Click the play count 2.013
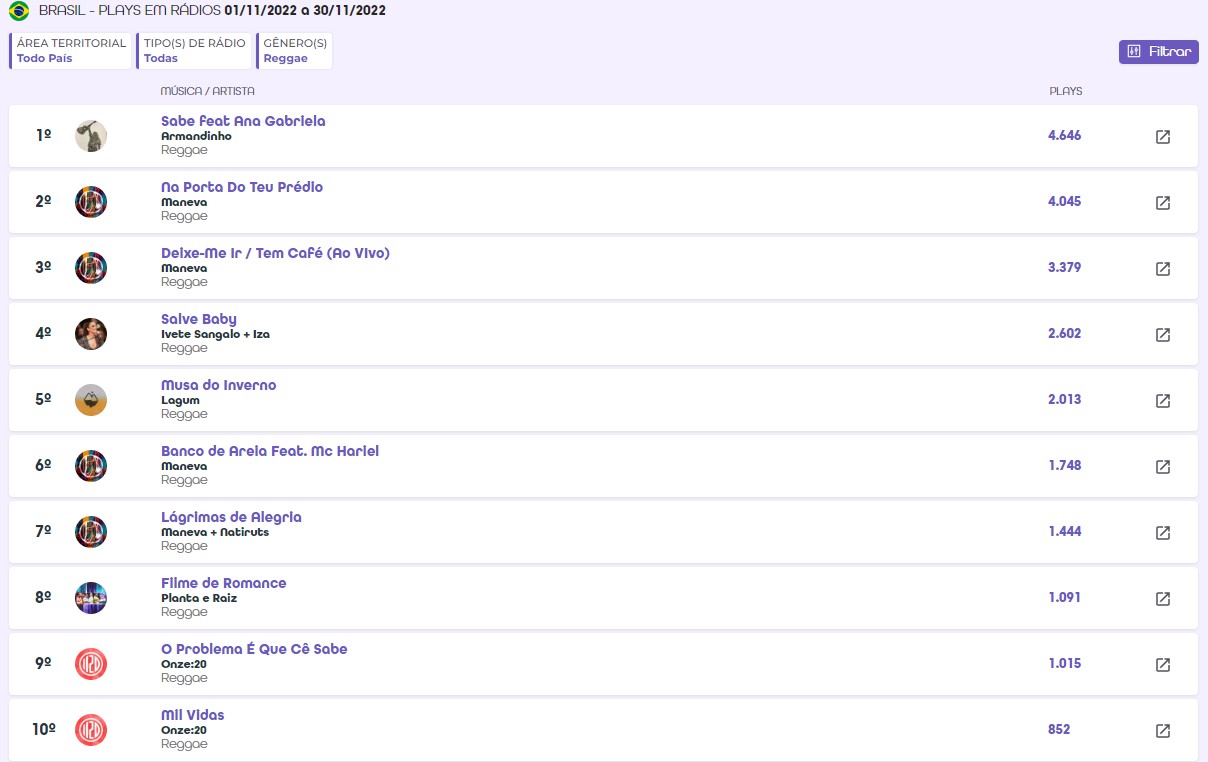 click(x=1065, y=399)
